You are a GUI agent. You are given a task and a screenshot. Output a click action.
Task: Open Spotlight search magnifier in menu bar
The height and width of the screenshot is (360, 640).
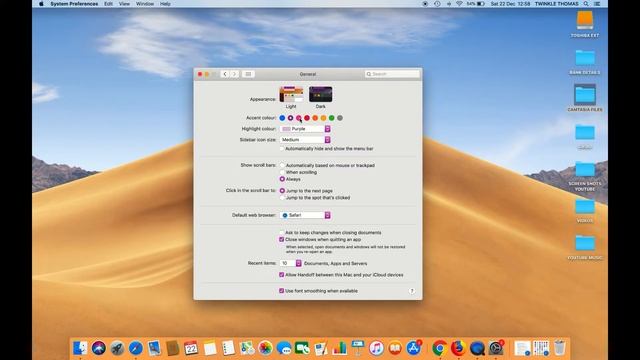pos(586,4)
